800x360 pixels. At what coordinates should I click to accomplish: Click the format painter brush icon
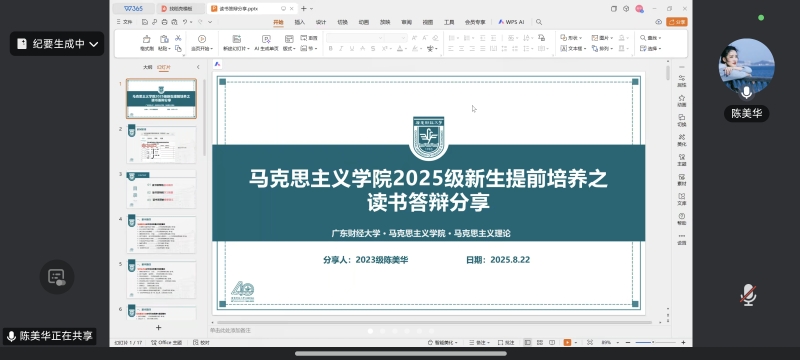[146, 39]
